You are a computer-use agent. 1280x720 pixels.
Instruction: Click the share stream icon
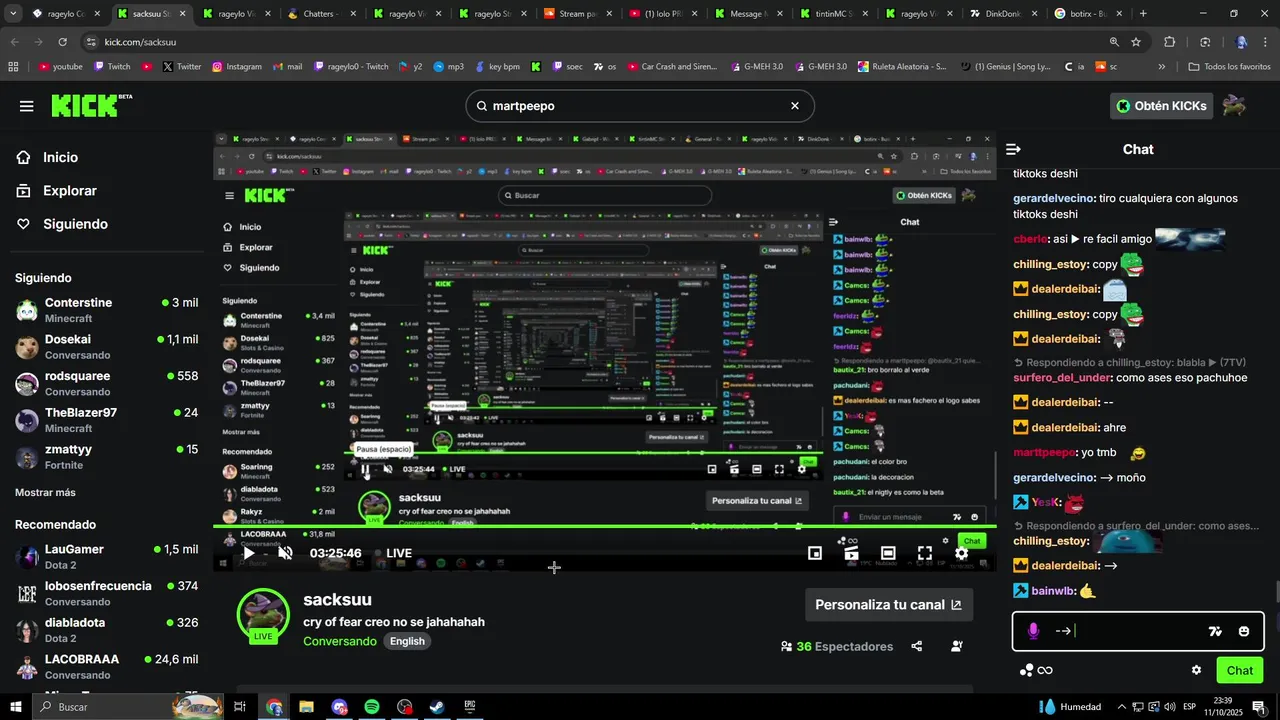(917, 646)
